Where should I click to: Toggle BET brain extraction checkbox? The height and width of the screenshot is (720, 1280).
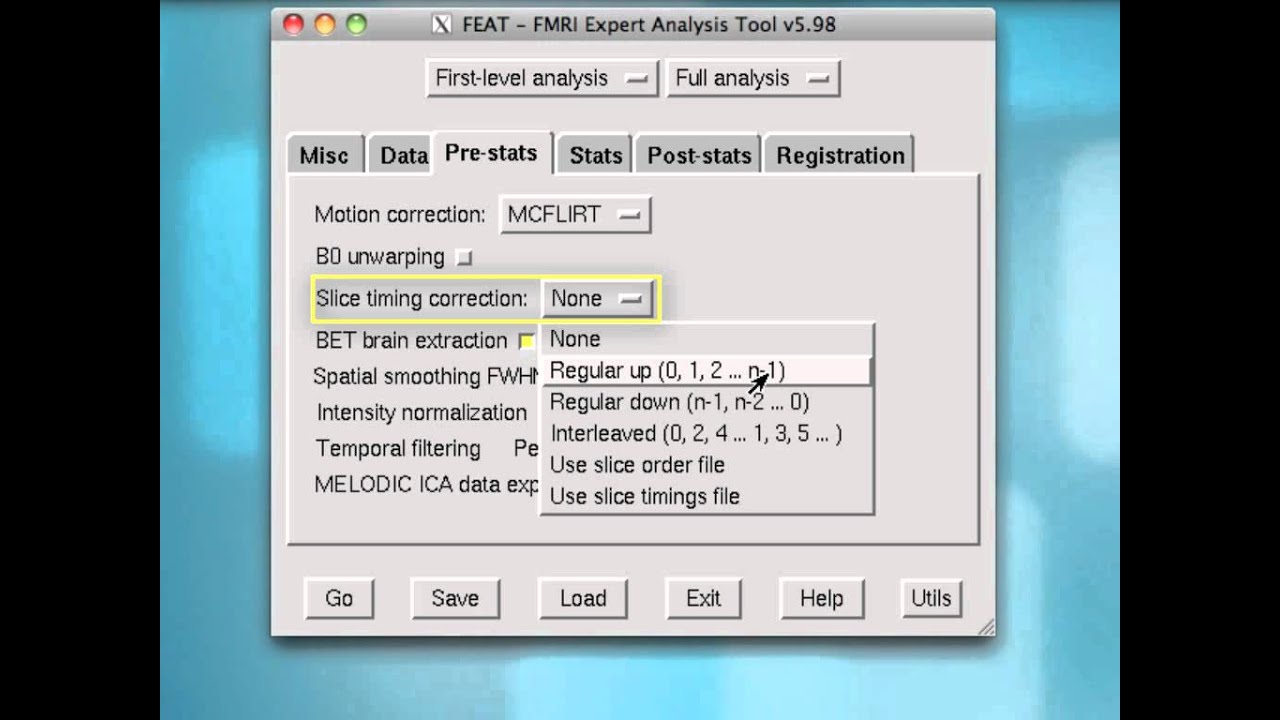[527, 341]
